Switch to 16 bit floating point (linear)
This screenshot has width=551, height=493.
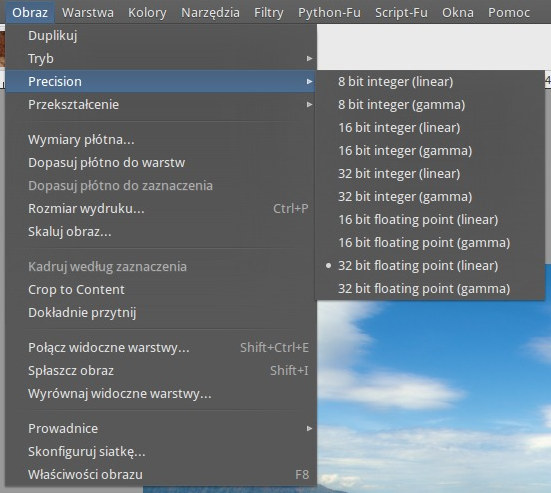430,220
